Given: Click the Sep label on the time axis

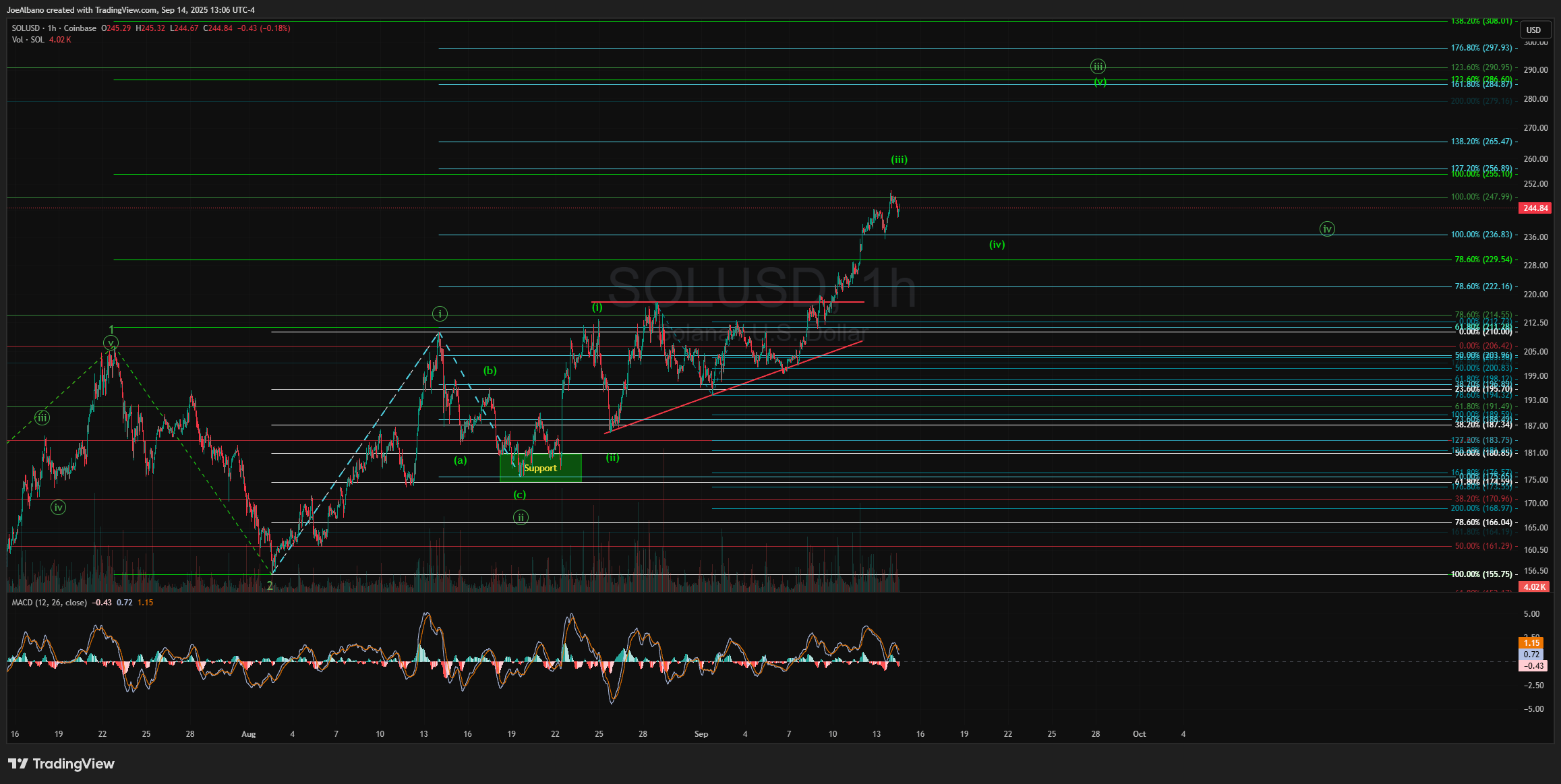Looking at the screenshot, I should coord(701,734).
